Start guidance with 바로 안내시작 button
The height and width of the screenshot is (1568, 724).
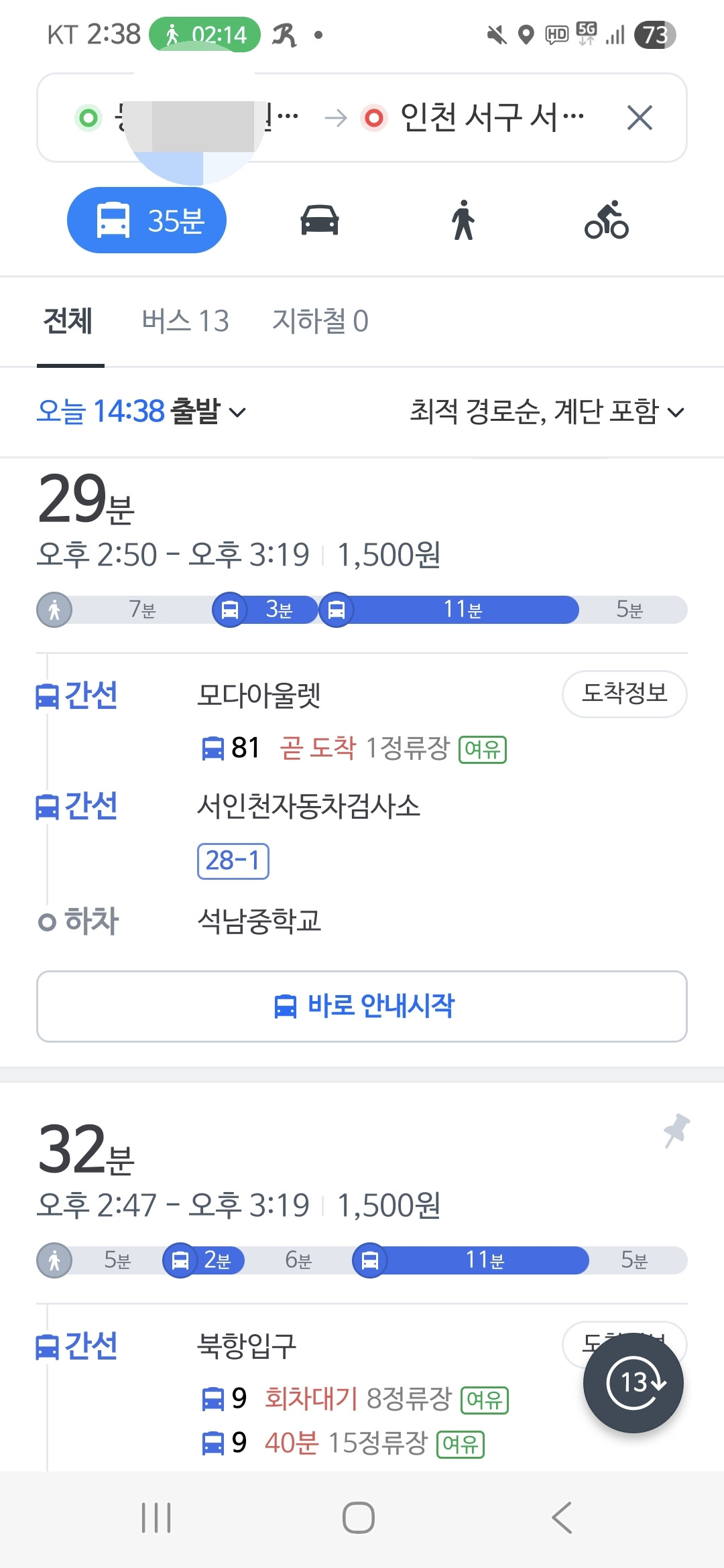point(362,1006)
